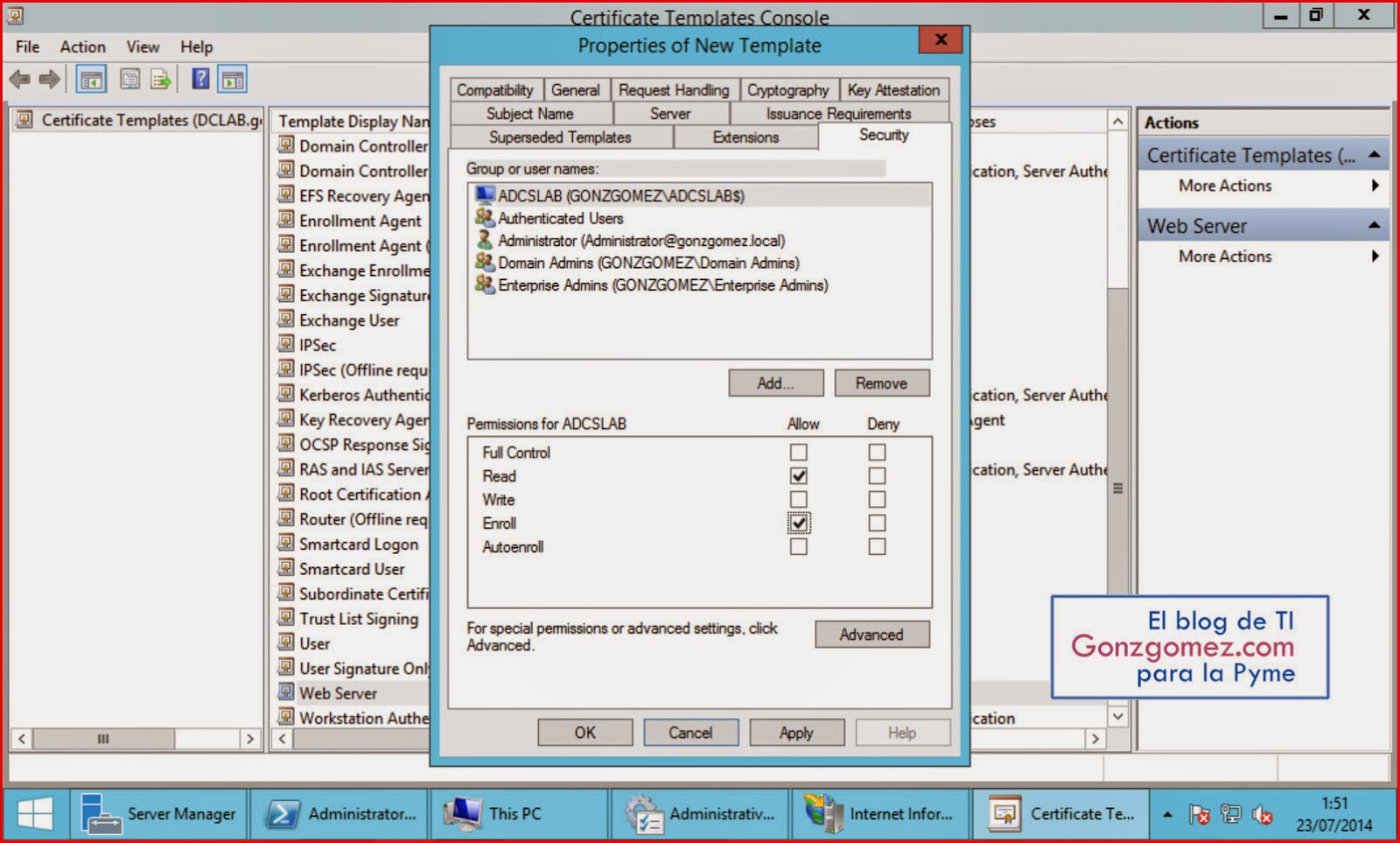The image size is (1400, 843).
Task: Click the Action Center flag tray icon
Action: click(1199, 815)
